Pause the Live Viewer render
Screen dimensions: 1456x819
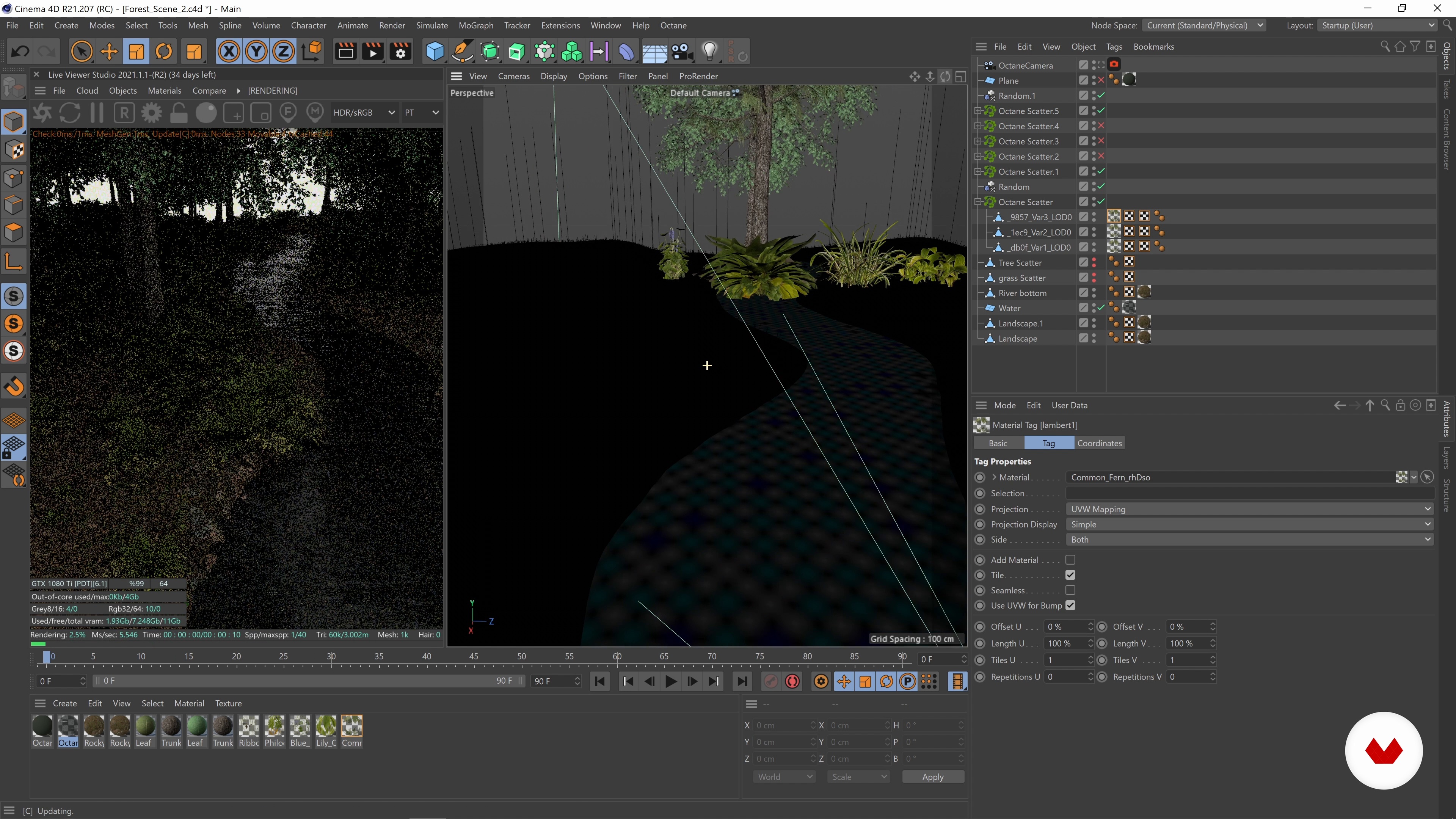click(x=97, y=113)
